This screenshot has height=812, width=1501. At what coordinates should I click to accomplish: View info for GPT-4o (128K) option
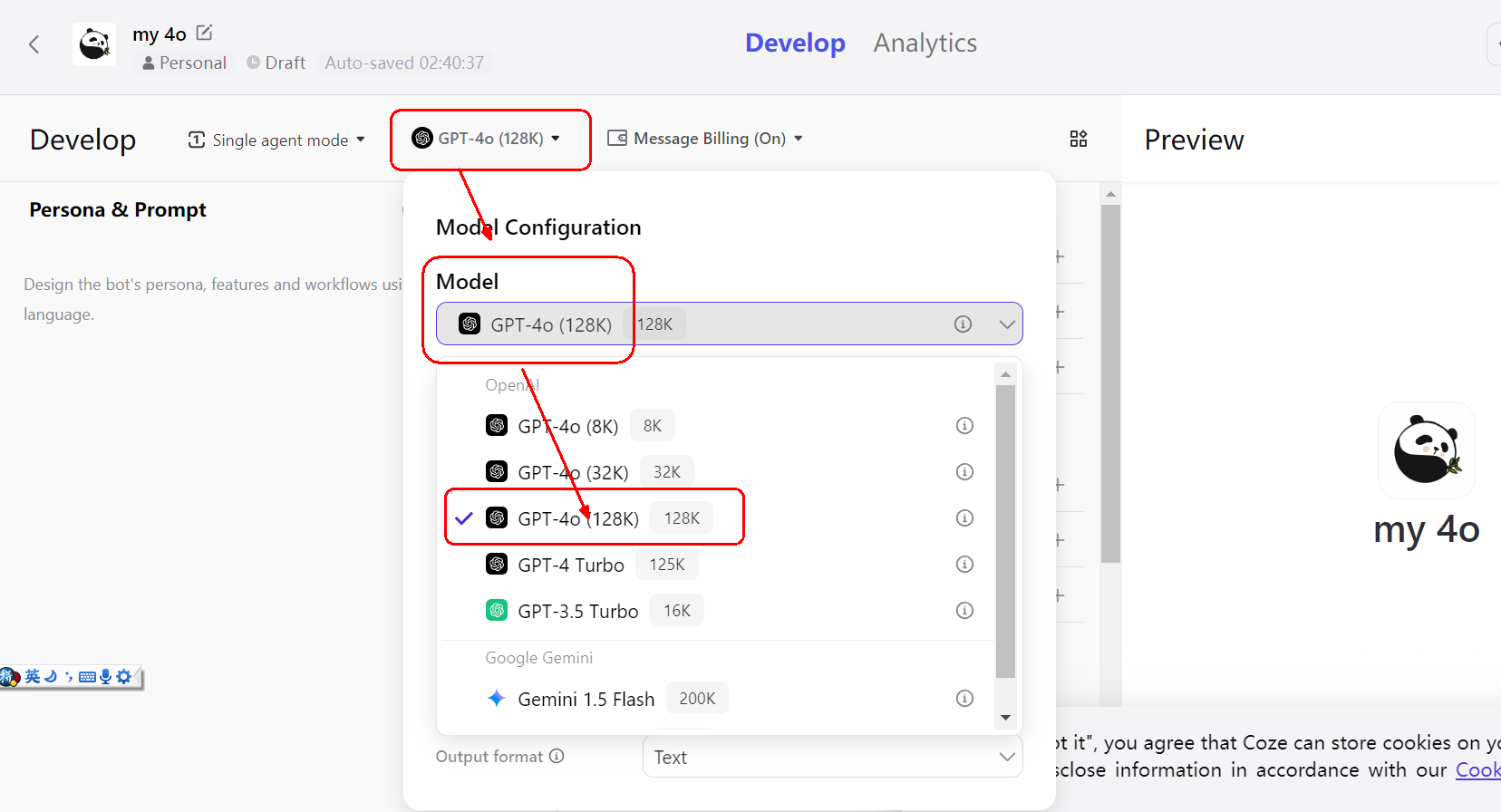[x=964, y=518]
